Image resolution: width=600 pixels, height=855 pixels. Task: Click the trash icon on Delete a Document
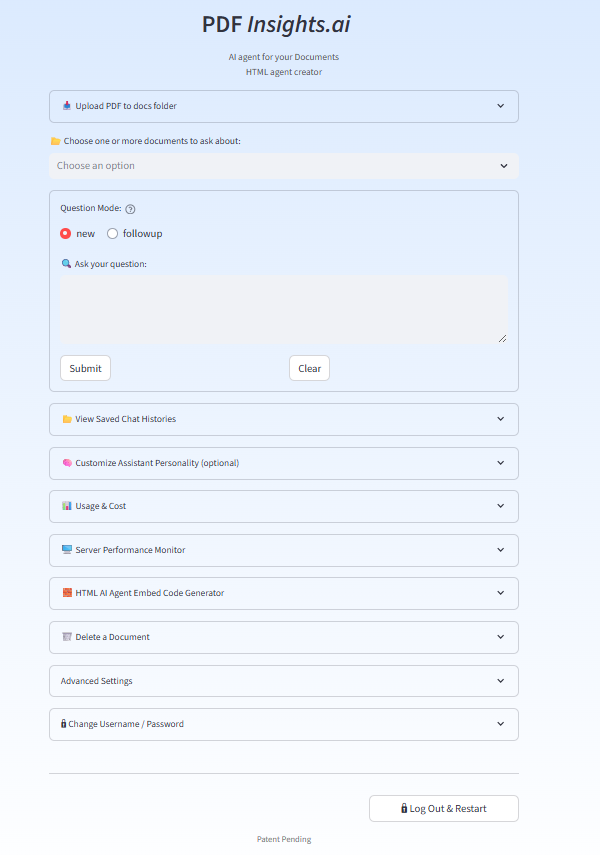pos(66,637)
